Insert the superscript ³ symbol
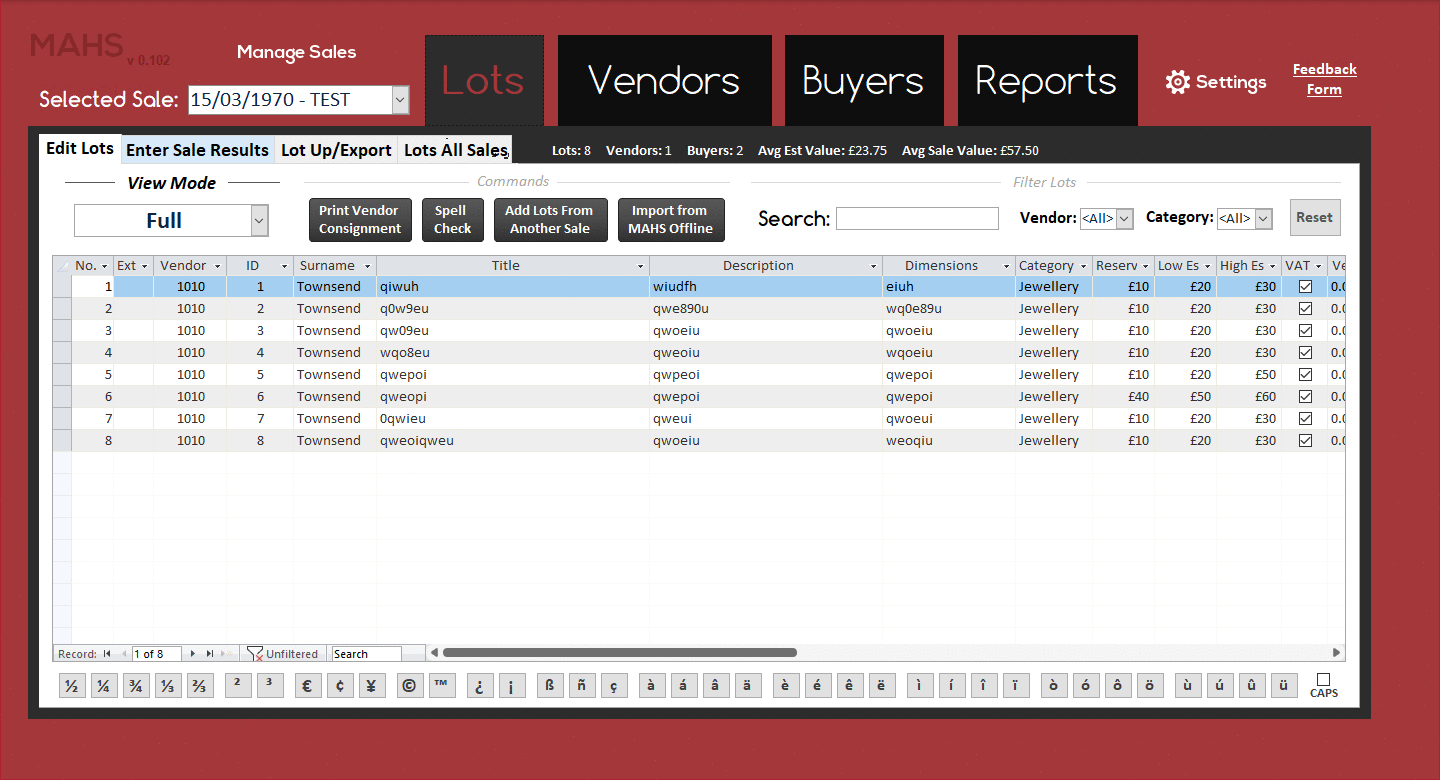This screenshot has height=780, width=1440. click(x=270, y=686)
